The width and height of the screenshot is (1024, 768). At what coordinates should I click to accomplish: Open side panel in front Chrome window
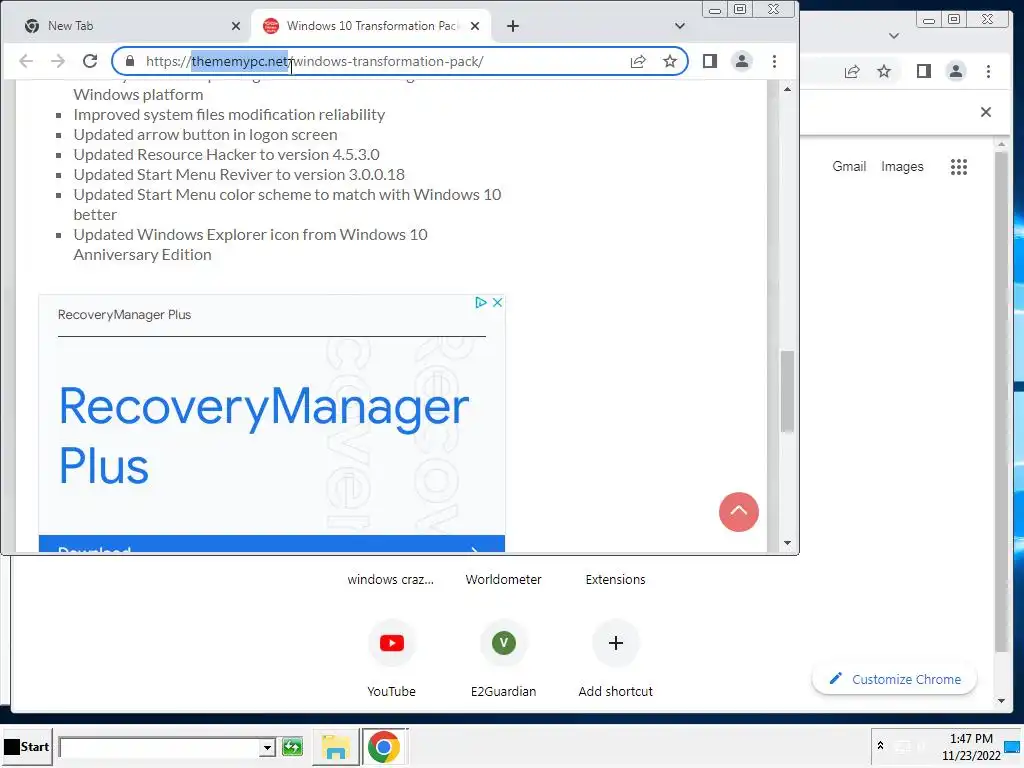click(710, 61)
